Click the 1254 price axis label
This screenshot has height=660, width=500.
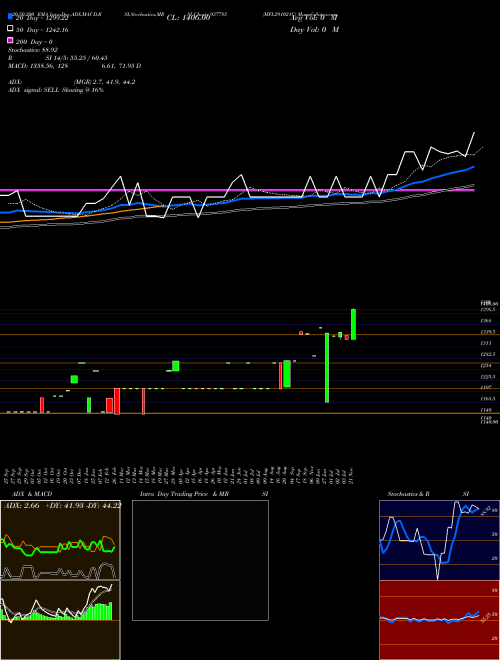[x=486, y=365]
